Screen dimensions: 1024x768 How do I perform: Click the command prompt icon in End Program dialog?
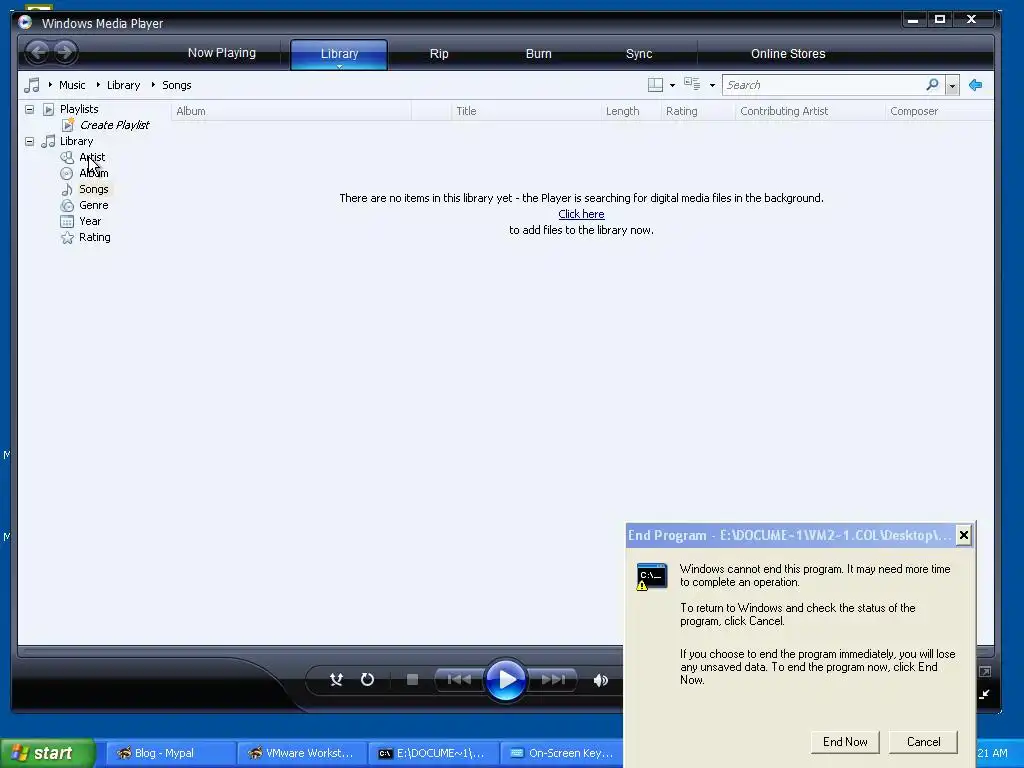click(x=652, y=577)
